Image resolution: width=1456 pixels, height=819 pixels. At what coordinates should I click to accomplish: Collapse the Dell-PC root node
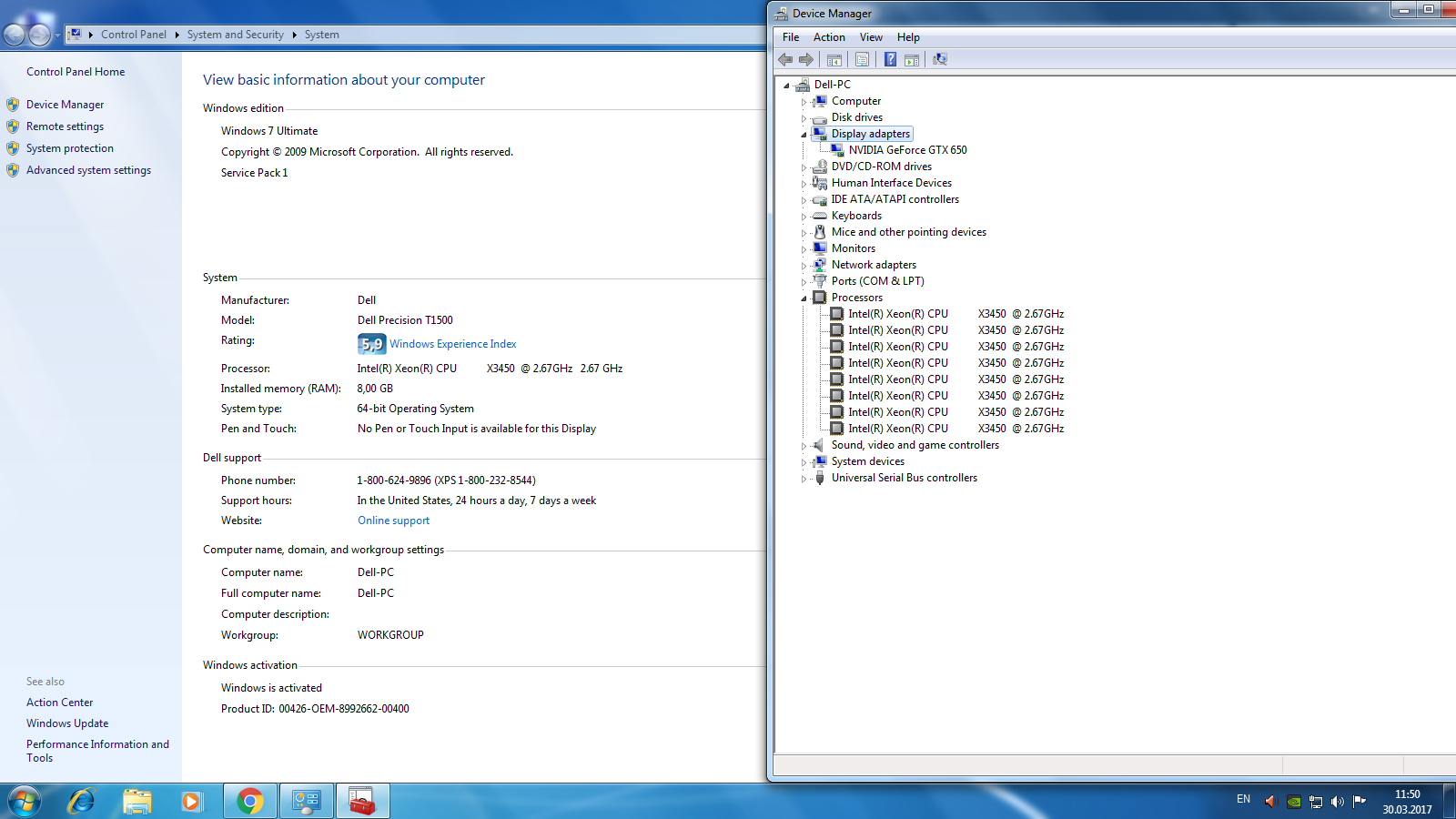click(787, 86)
